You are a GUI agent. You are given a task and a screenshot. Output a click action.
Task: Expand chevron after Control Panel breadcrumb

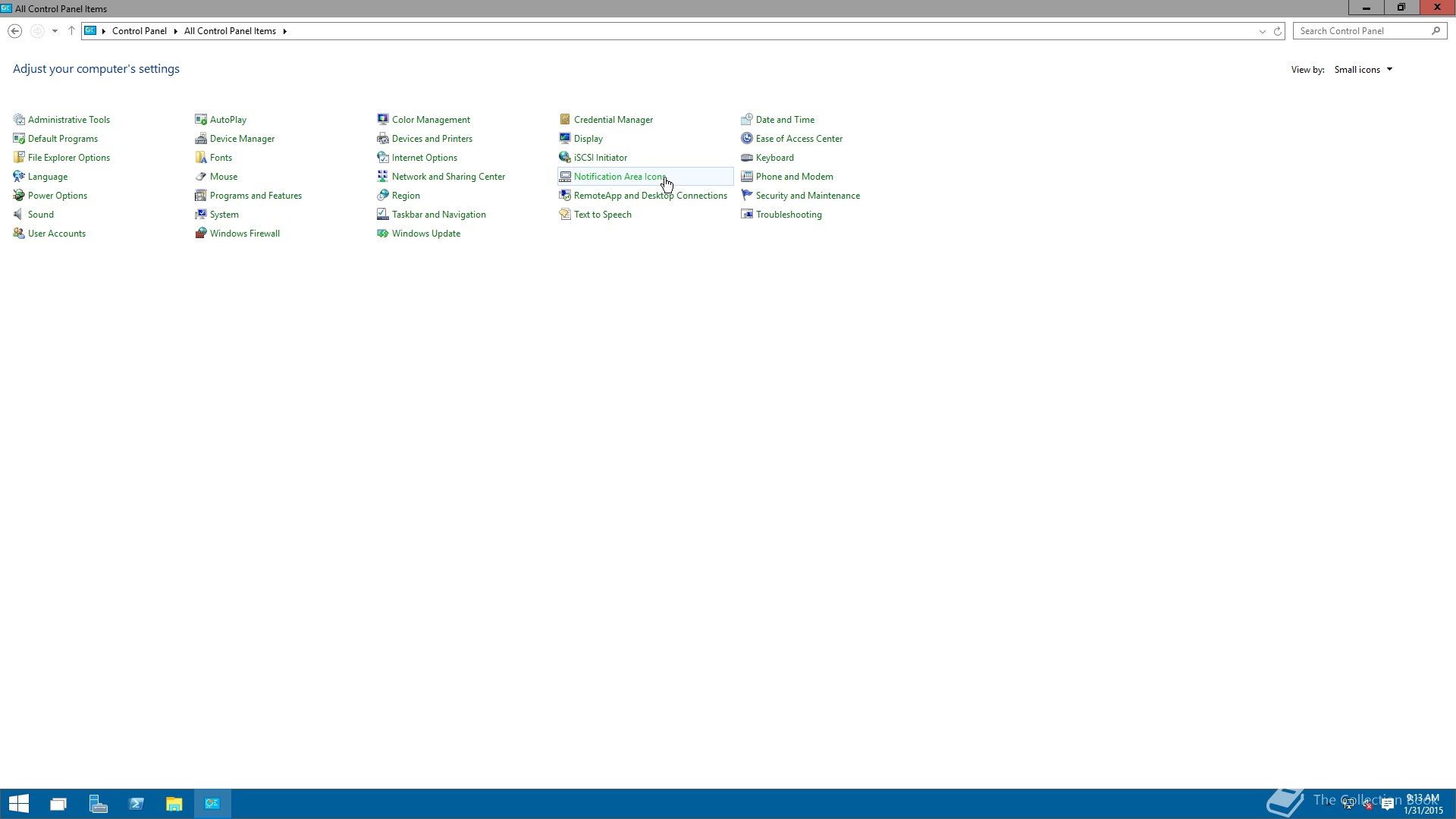point(175,31)
